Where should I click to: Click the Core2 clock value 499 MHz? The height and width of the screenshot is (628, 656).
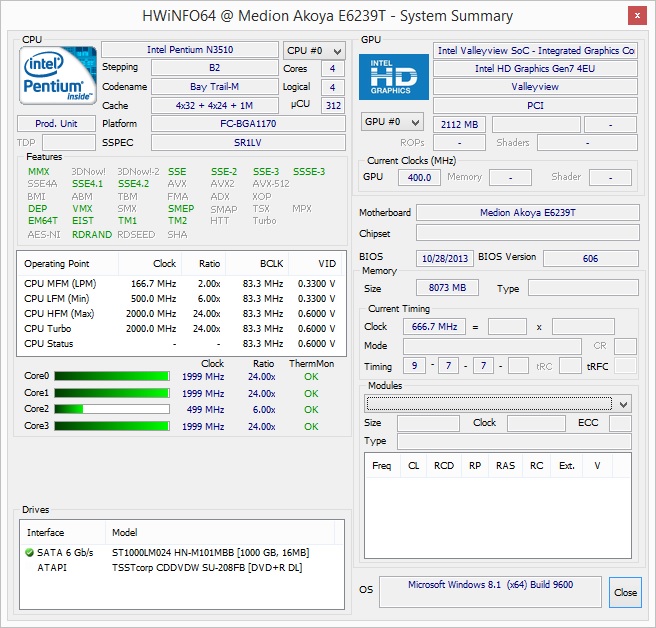coord(205,409)
